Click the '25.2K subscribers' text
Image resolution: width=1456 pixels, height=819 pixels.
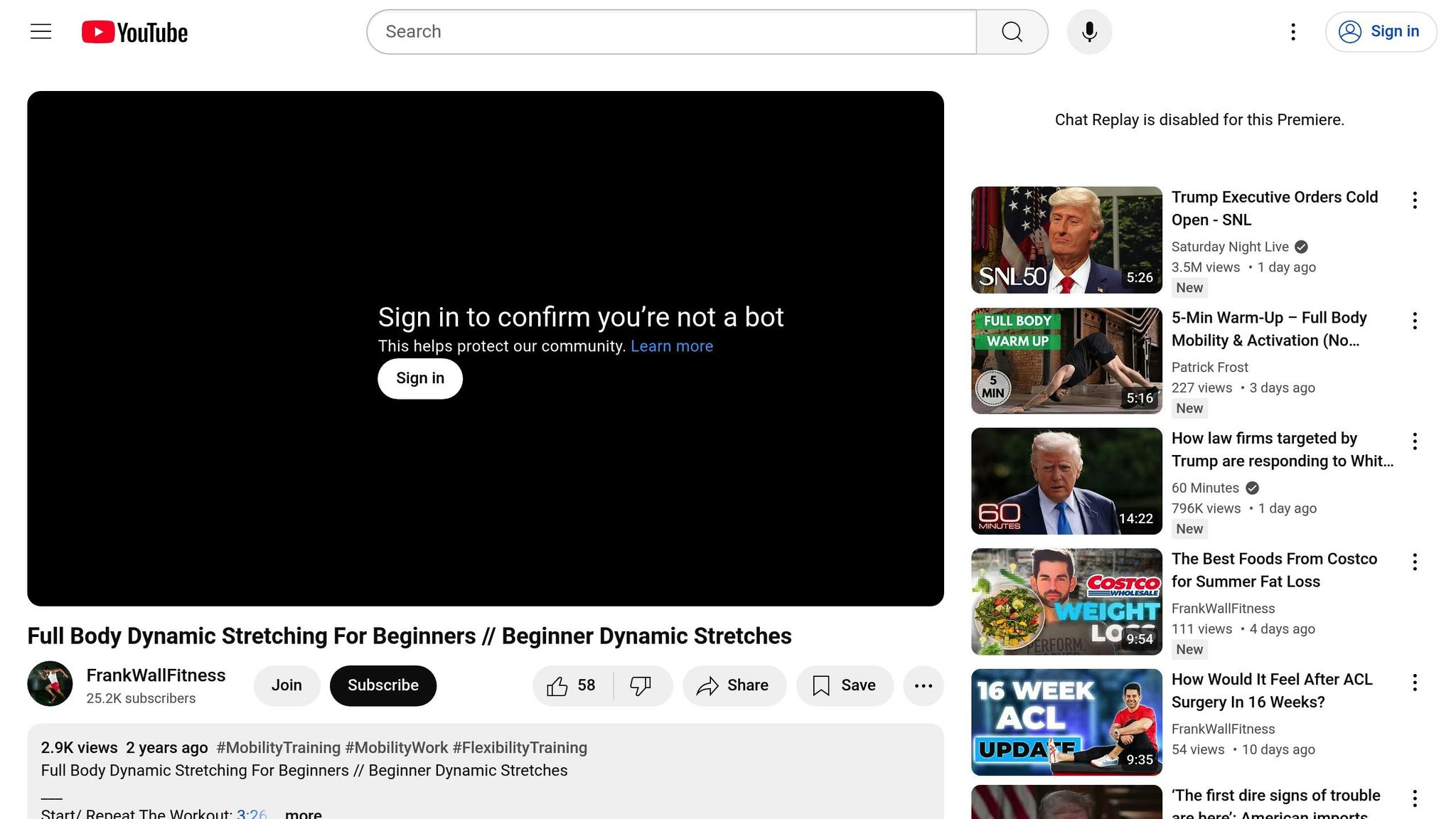141,699
